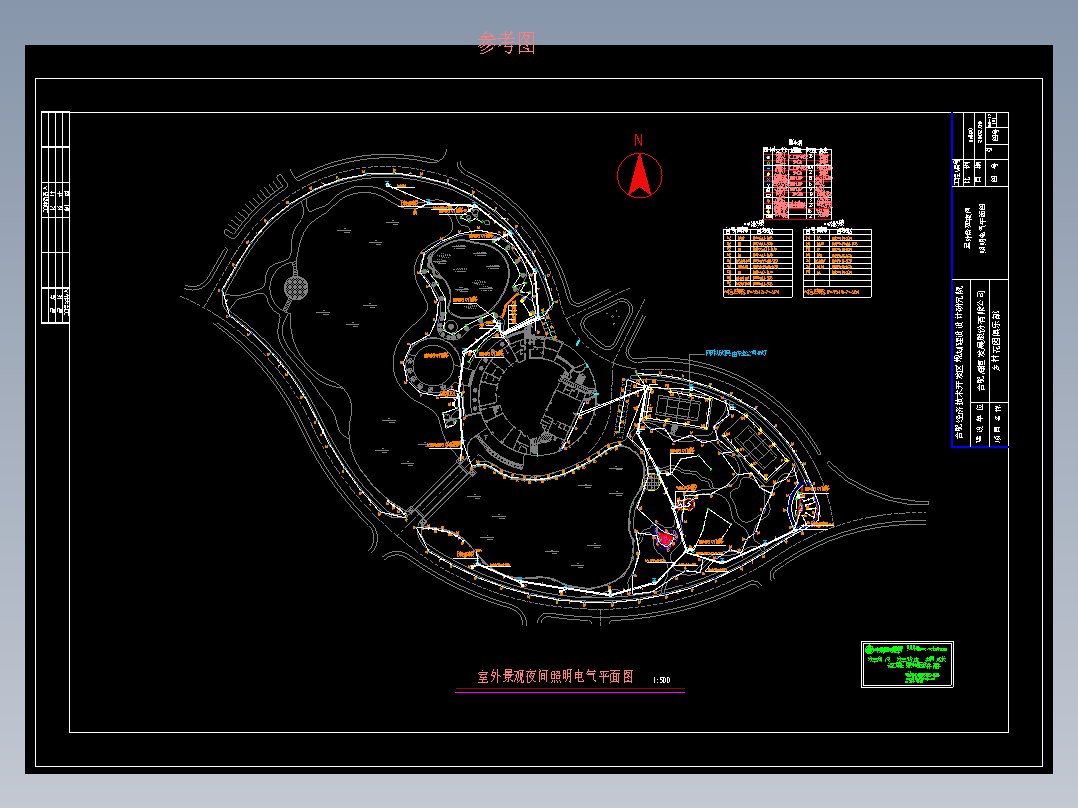Click the 'N' letter above compass
The width and height of the screenshot is (1078, 808).
point(638,140)
